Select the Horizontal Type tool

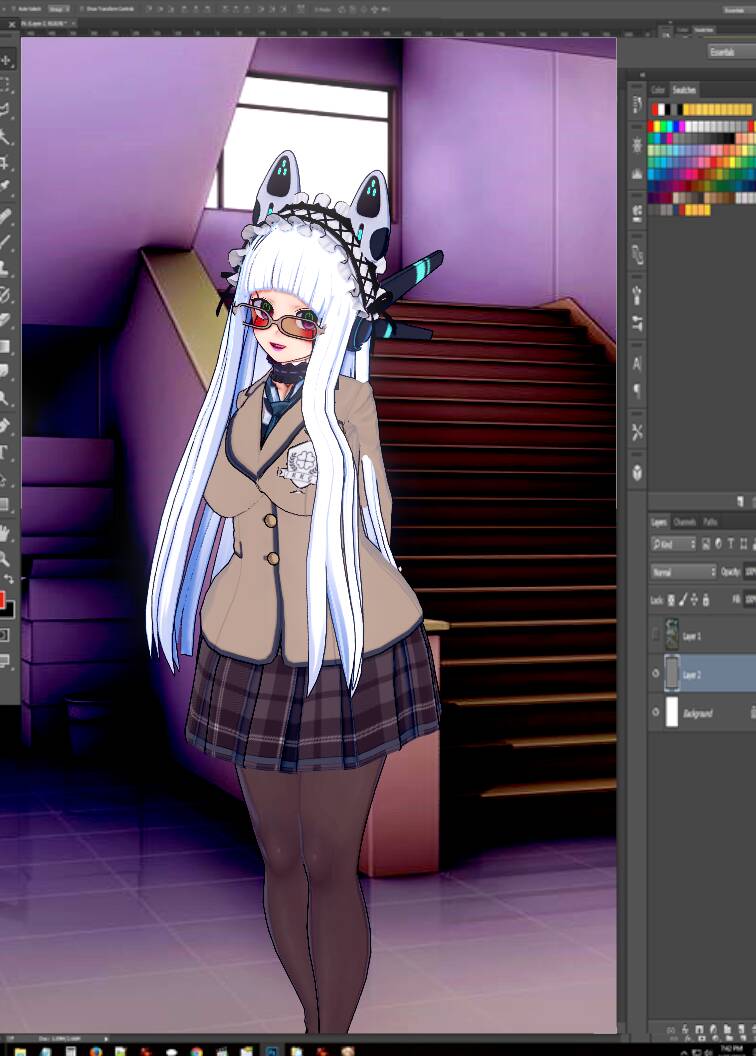pyautogui.click(x=6, y=452)
